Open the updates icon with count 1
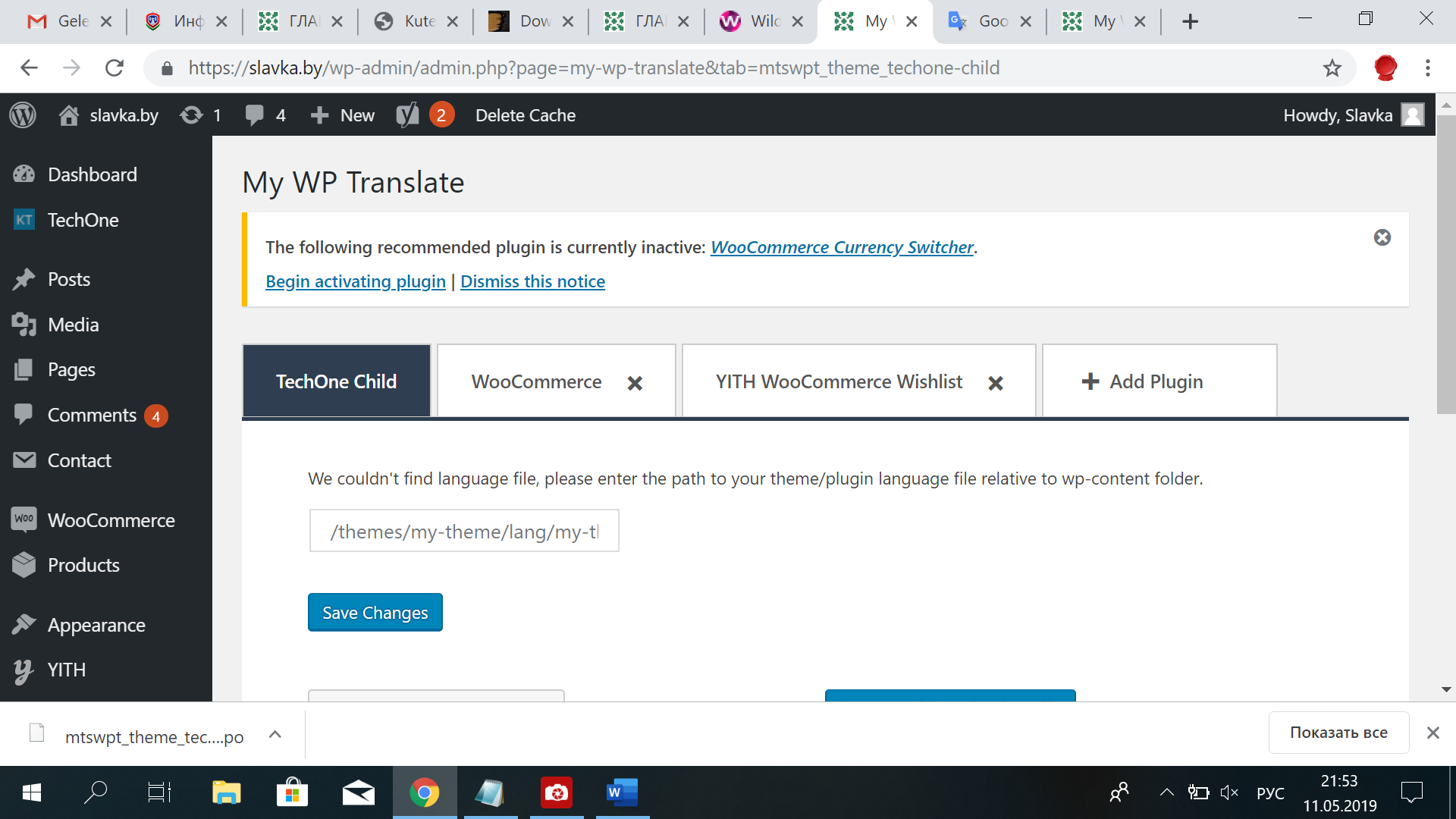Viewport: 1456px width, 819px height. (x=200, y=115)
